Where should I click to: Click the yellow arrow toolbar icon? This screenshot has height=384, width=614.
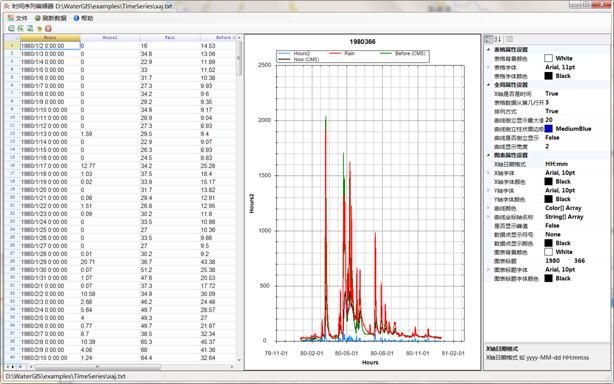39,28
